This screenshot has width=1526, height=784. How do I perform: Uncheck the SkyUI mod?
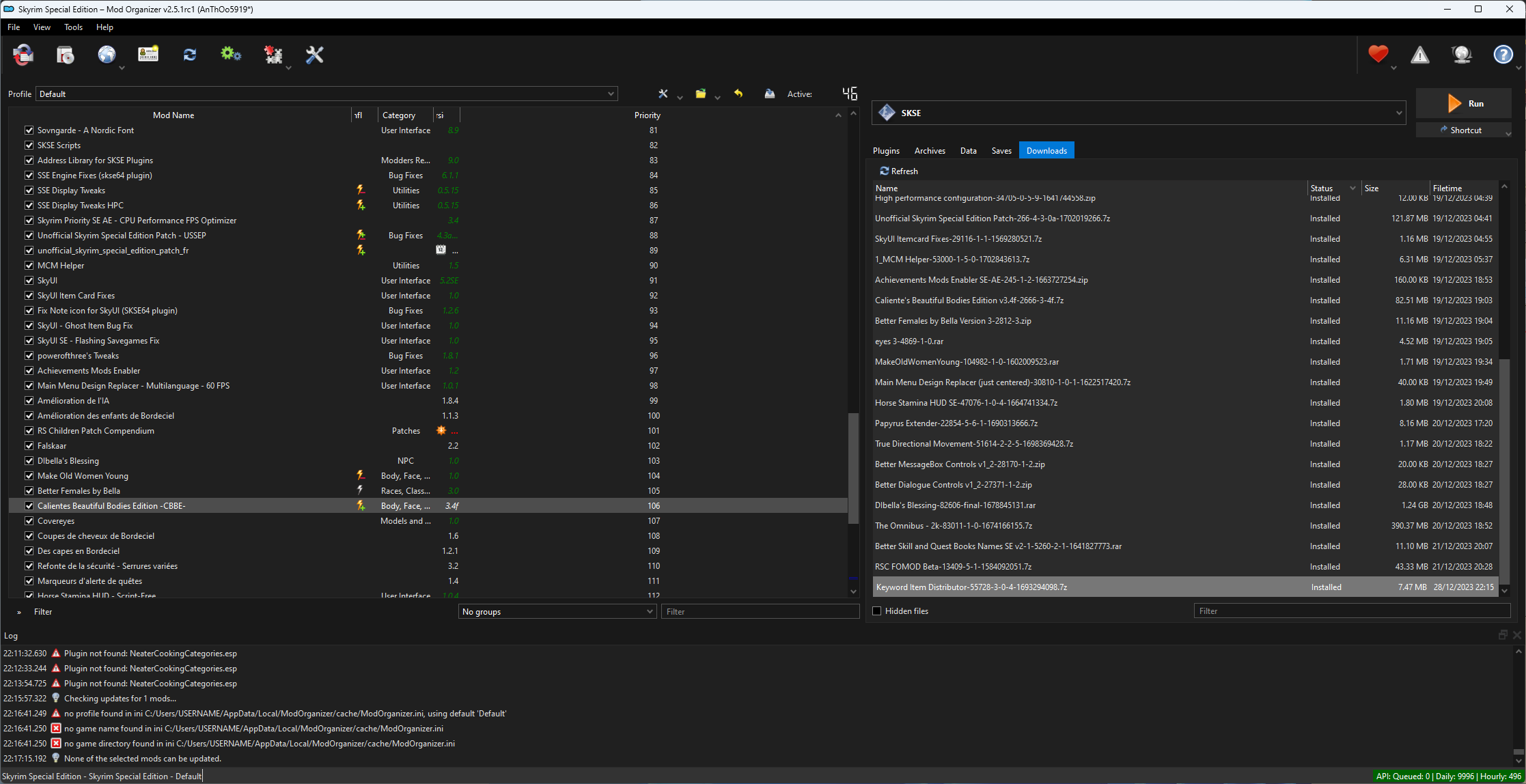pyautogui.click(x=29, y=280)
